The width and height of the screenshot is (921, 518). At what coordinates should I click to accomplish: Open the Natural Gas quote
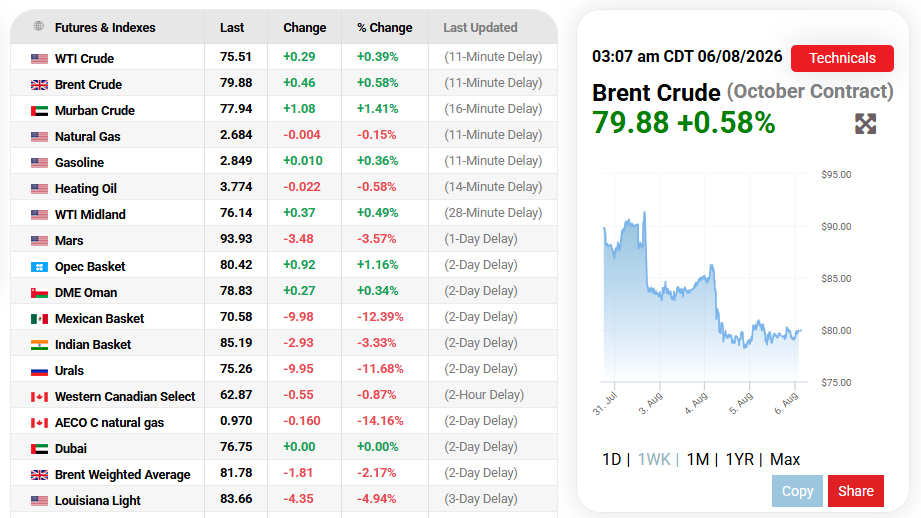point(284,136)
